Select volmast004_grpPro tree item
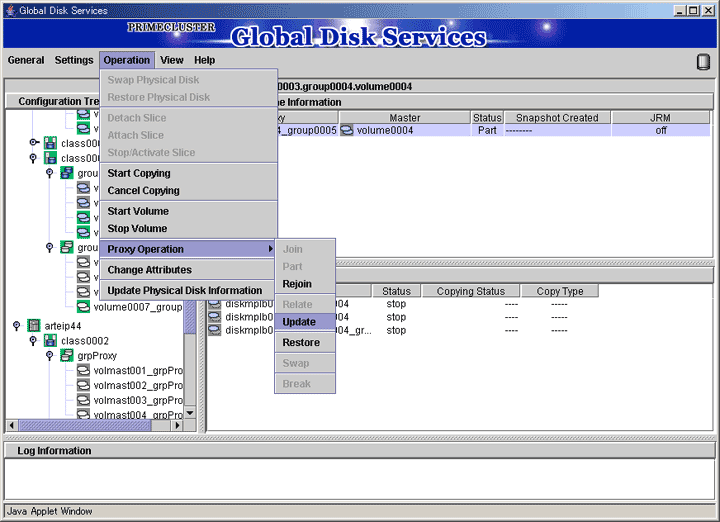 point(138,415)
